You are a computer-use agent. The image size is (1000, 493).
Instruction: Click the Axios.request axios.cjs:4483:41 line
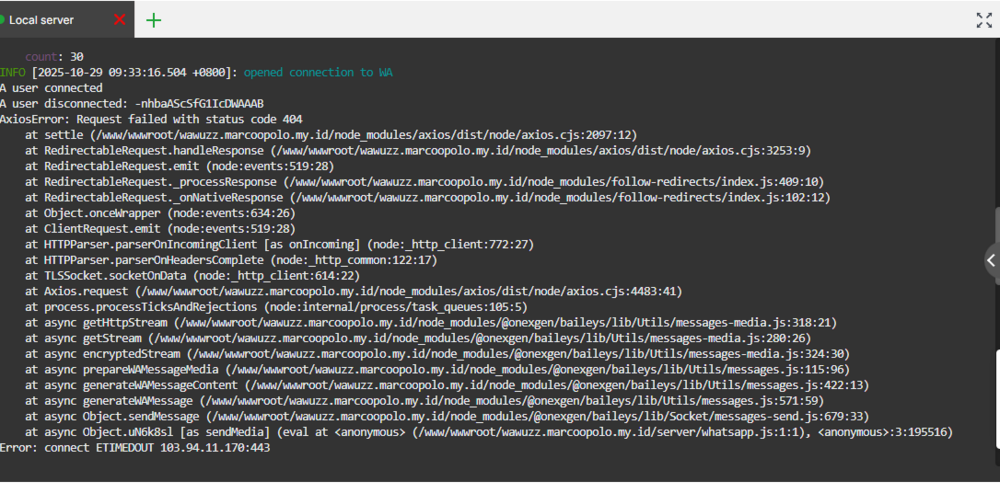353,291
